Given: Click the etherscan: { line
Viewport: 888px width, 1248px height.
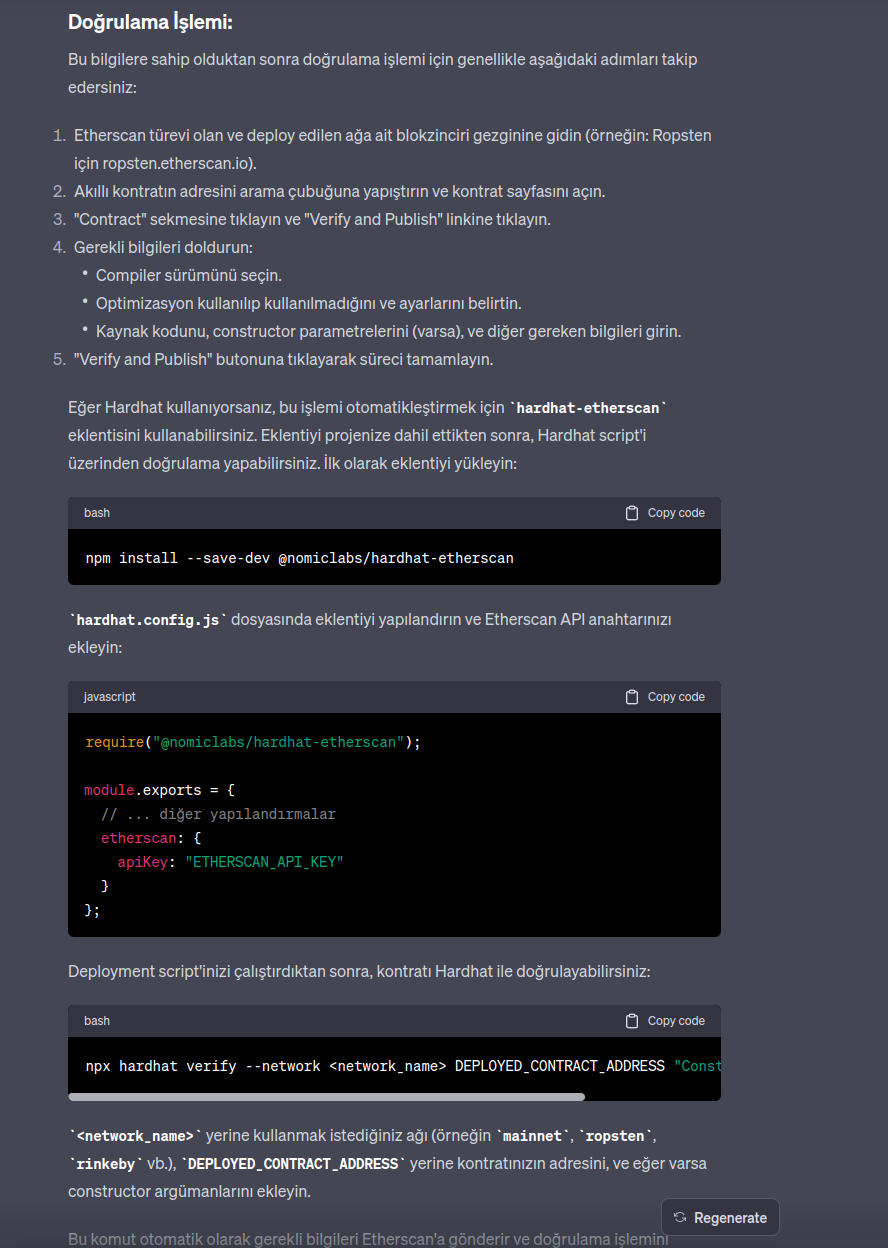Looking at the screenshot, I should (x=151, y=838).
